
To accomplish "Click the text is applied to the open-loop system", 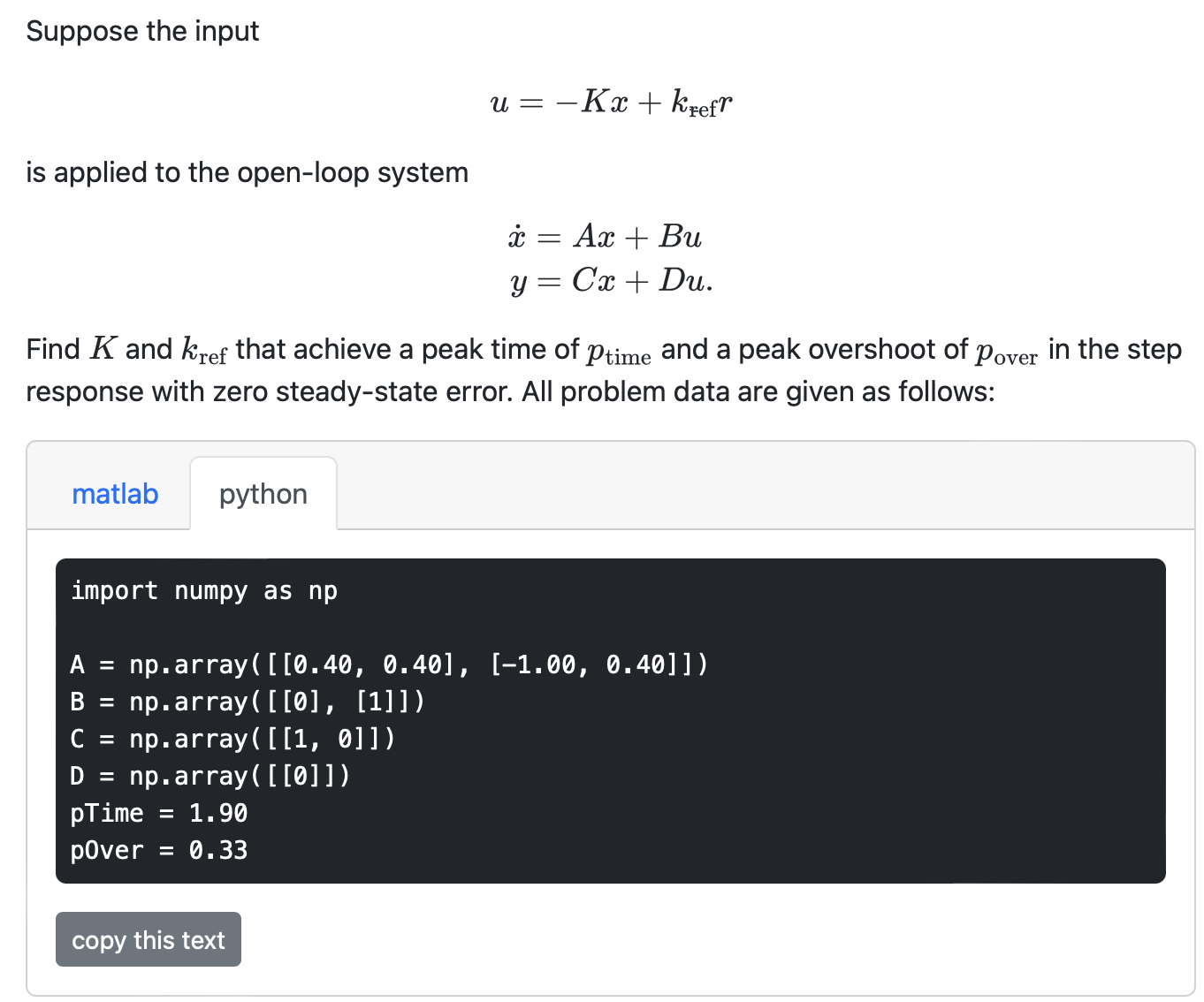I will [x=247, y=172].
